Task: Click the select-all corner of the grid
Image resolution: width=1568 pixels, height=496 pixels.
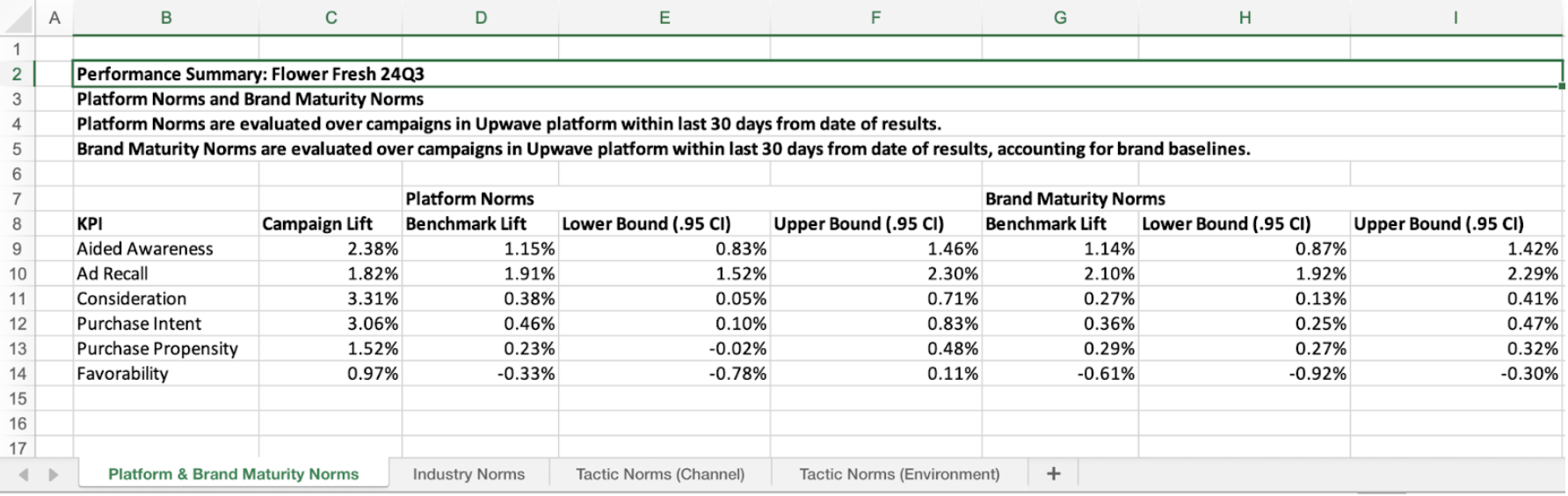Action: pyautogui.click(x=18, y=17)
